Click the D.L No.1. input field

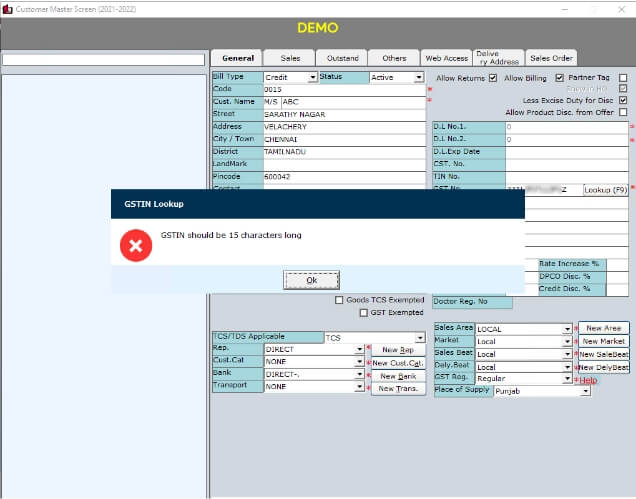click(x=567, y=127)
